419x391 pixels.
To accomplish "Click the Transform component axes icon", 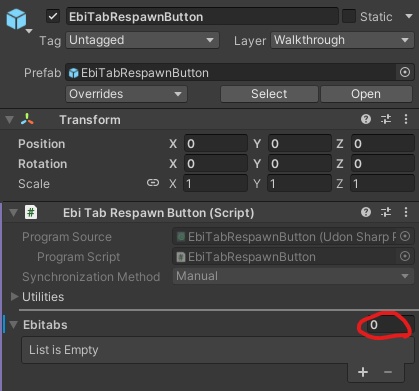I will pos(27,119).
